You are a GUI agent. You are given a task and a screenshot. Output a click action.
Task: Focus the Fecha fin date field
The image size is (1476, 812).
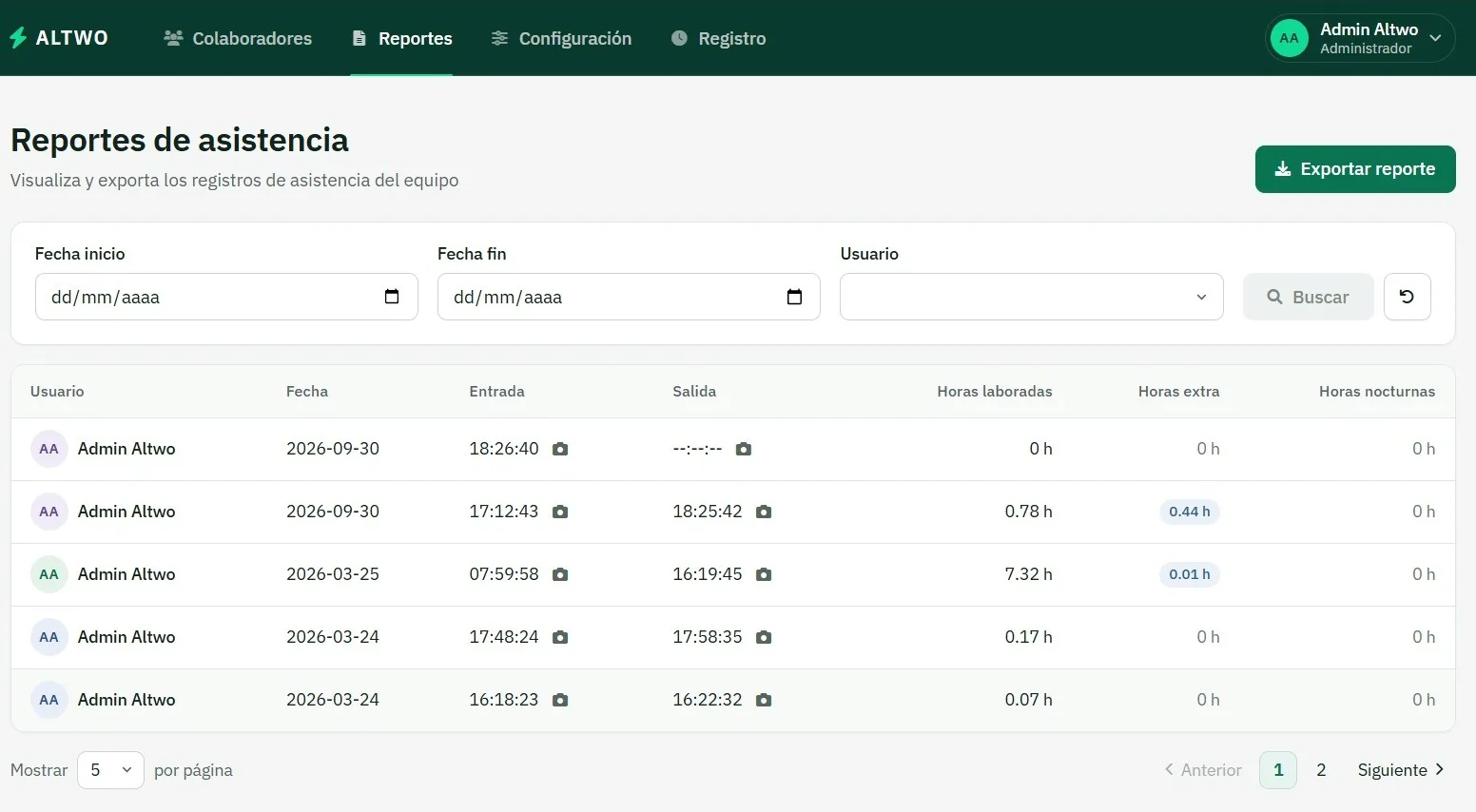tap(629, 297)
